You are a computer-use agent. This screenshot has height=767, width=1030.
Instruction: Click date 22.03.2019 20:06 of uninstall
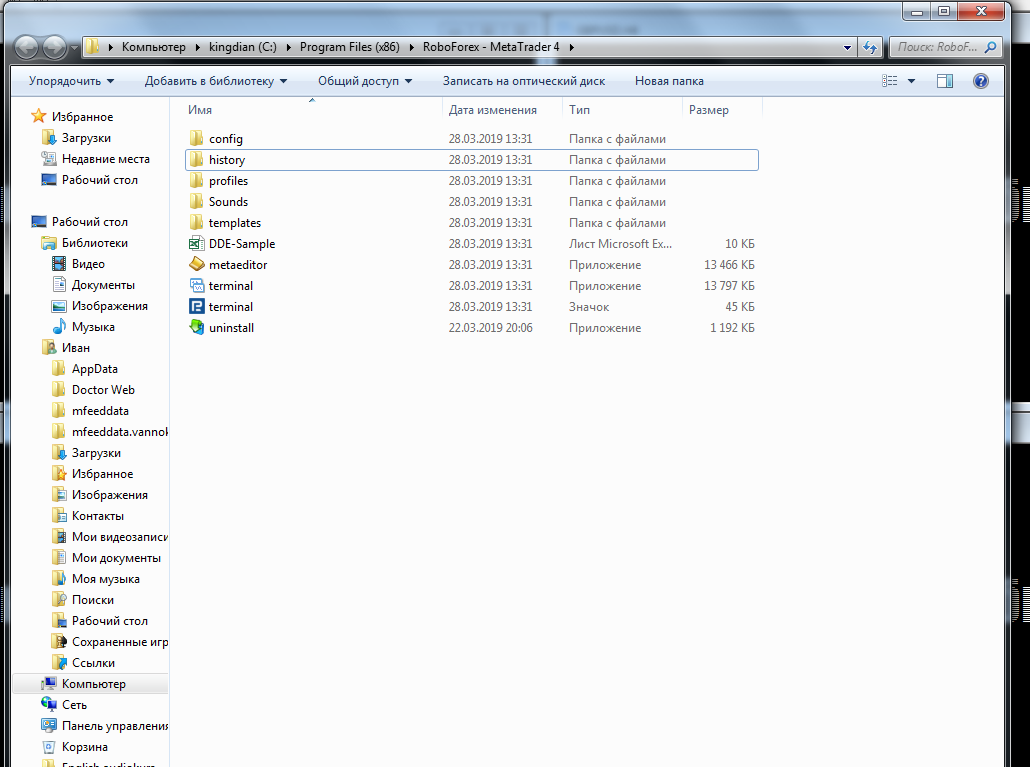[x=490, y=328]
